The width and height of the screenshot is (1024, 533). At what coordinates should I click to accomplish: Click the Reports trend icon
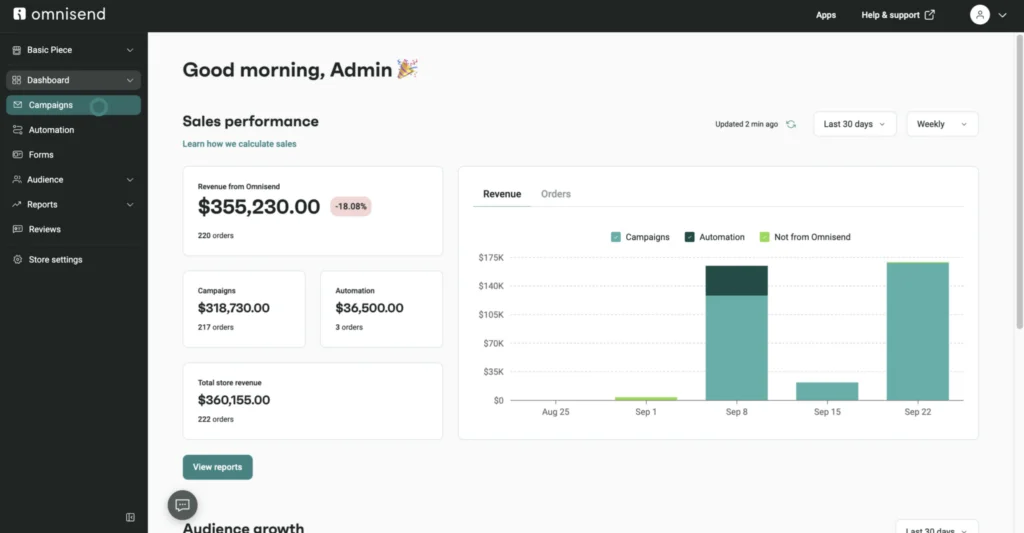(x=16, y=204)
